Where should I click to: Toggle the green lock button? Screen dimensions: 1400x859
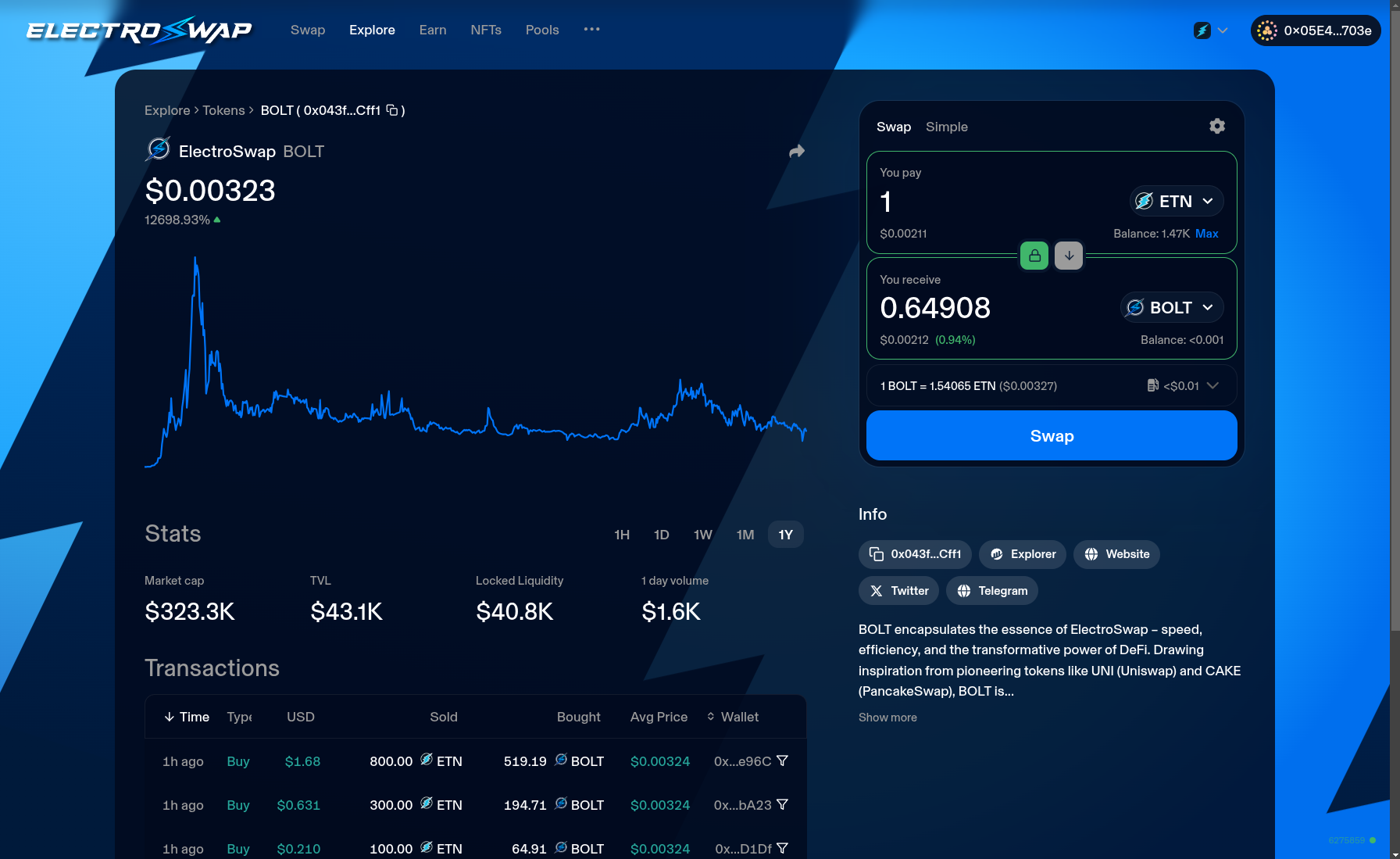click(x=1034, y=256)
